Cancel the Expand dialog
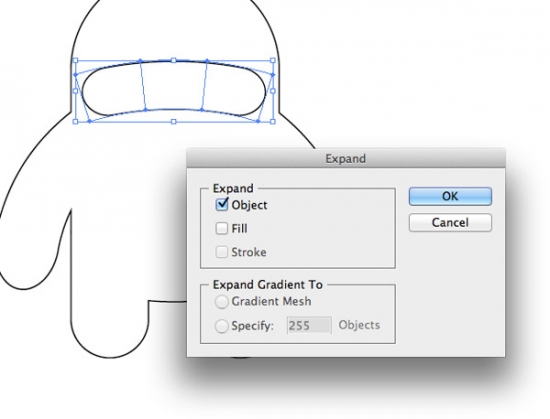550x419 pixels. click(450, 222)
